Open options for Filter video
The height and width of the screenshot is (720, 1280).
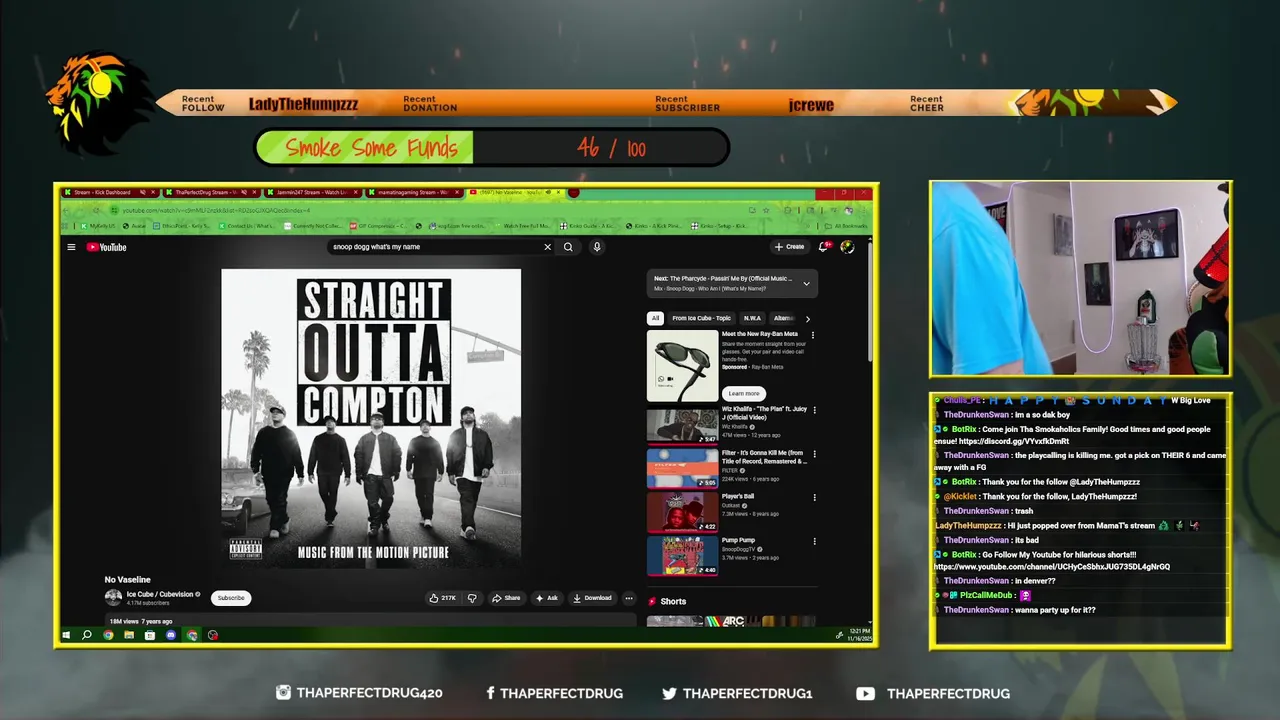[x=814, y=454]
